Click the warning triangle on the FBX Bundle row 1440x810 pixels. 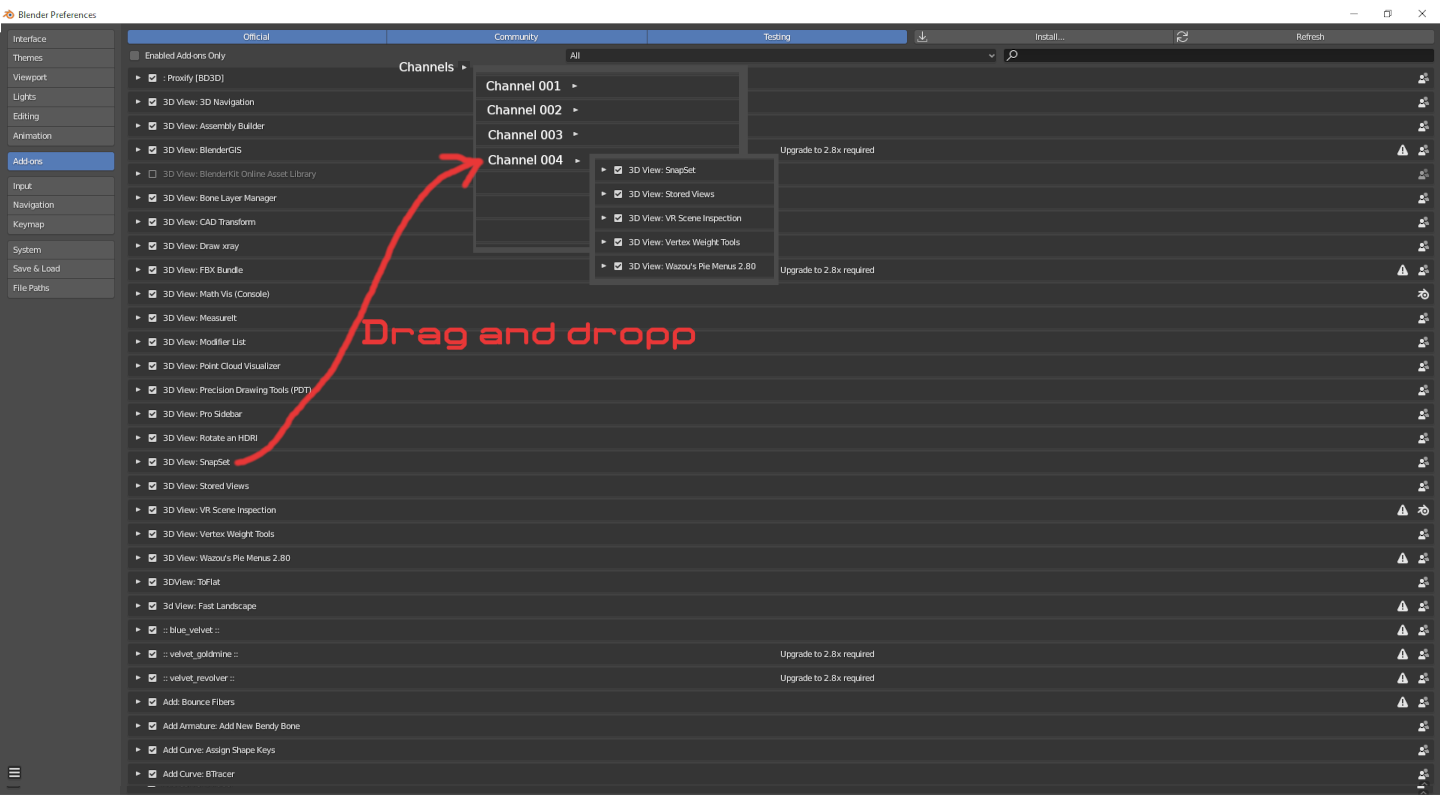pyautogui.click(x=1403, y=270)
